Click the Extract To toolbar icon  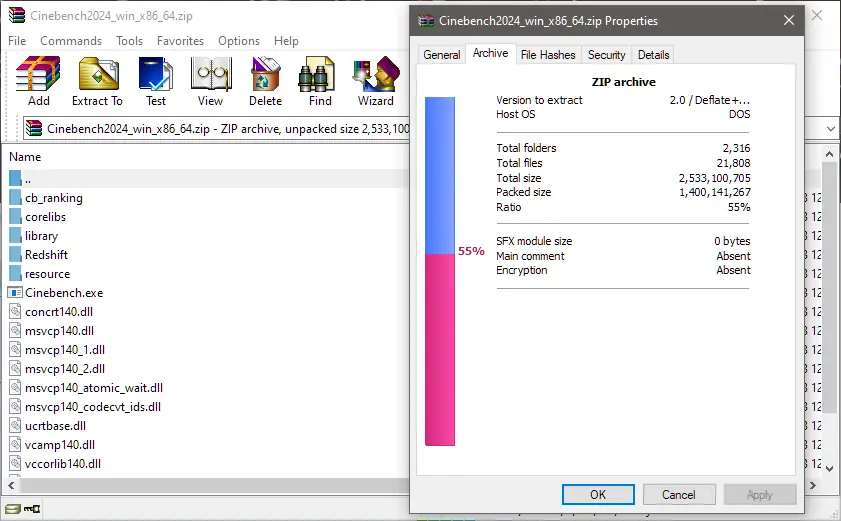98,74
